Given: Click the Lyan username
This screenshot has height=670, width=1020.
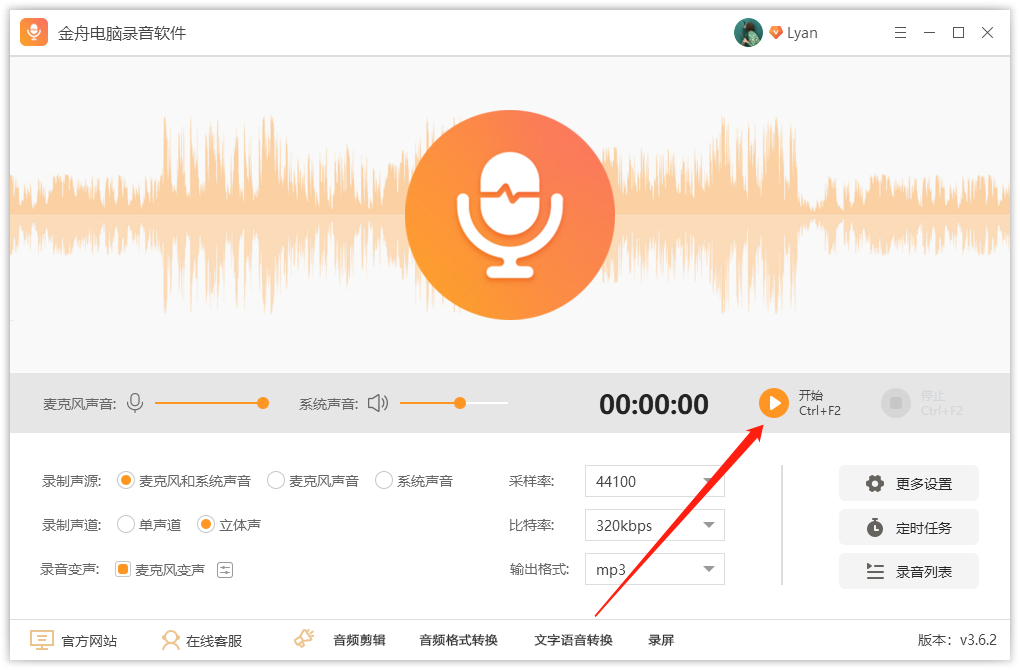Looking at the screenshot, I should [802, 33].
